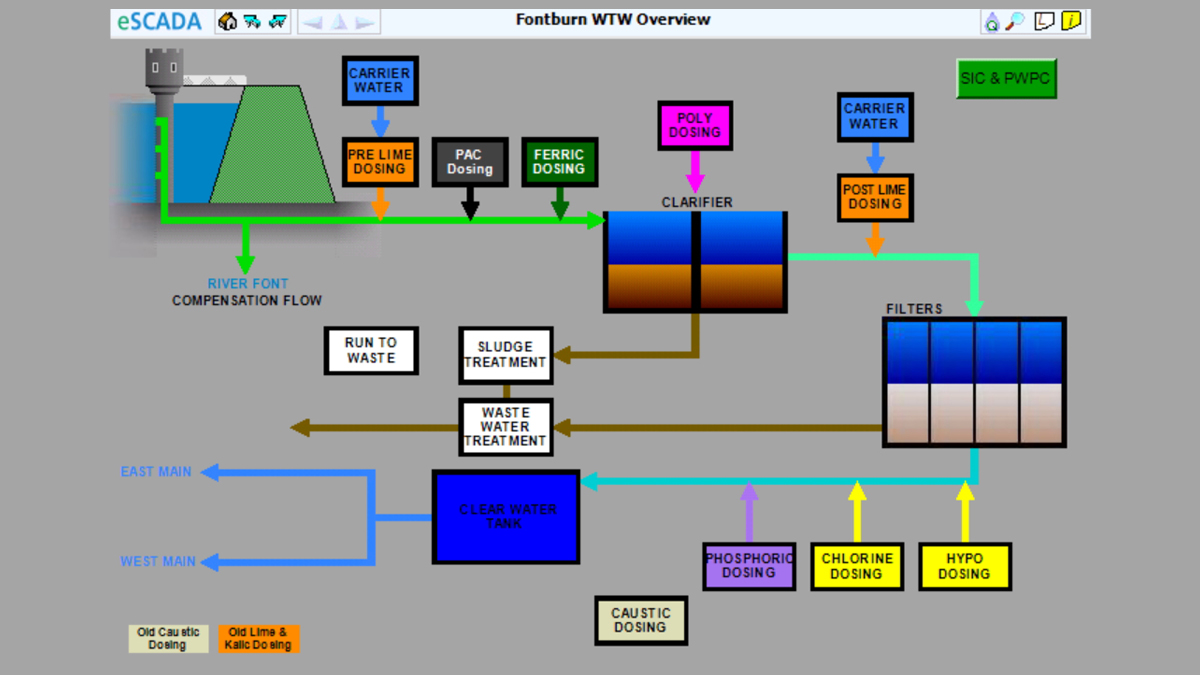
Task: Click the Old Caustic Dosing link
Action: coord(168,639)
